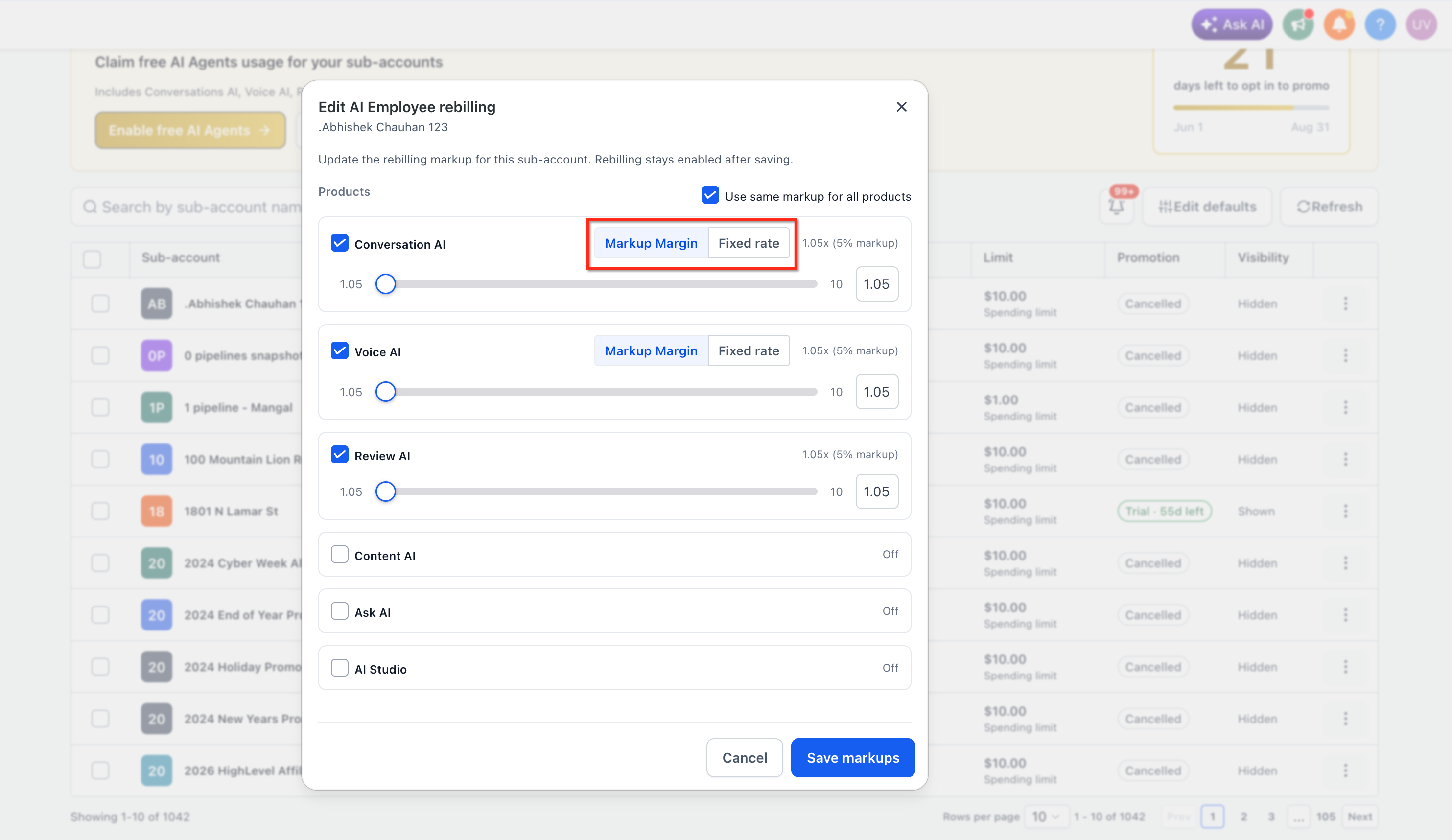Open the announcements megaphone icon

tap(1298, 25)
